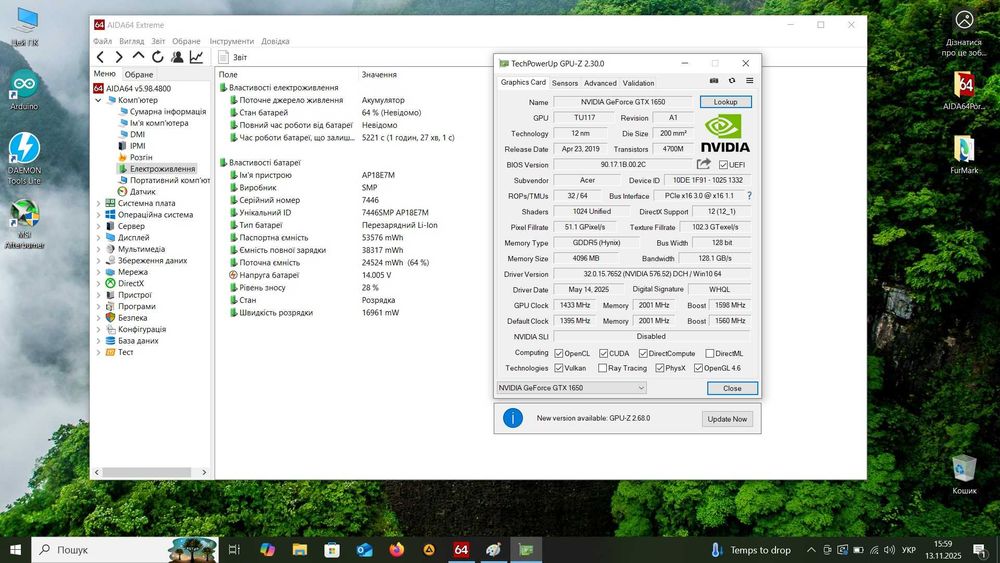Open the Windows Start menu
The height and width of the screenshot is (563, 1000).
coord(15,549)
